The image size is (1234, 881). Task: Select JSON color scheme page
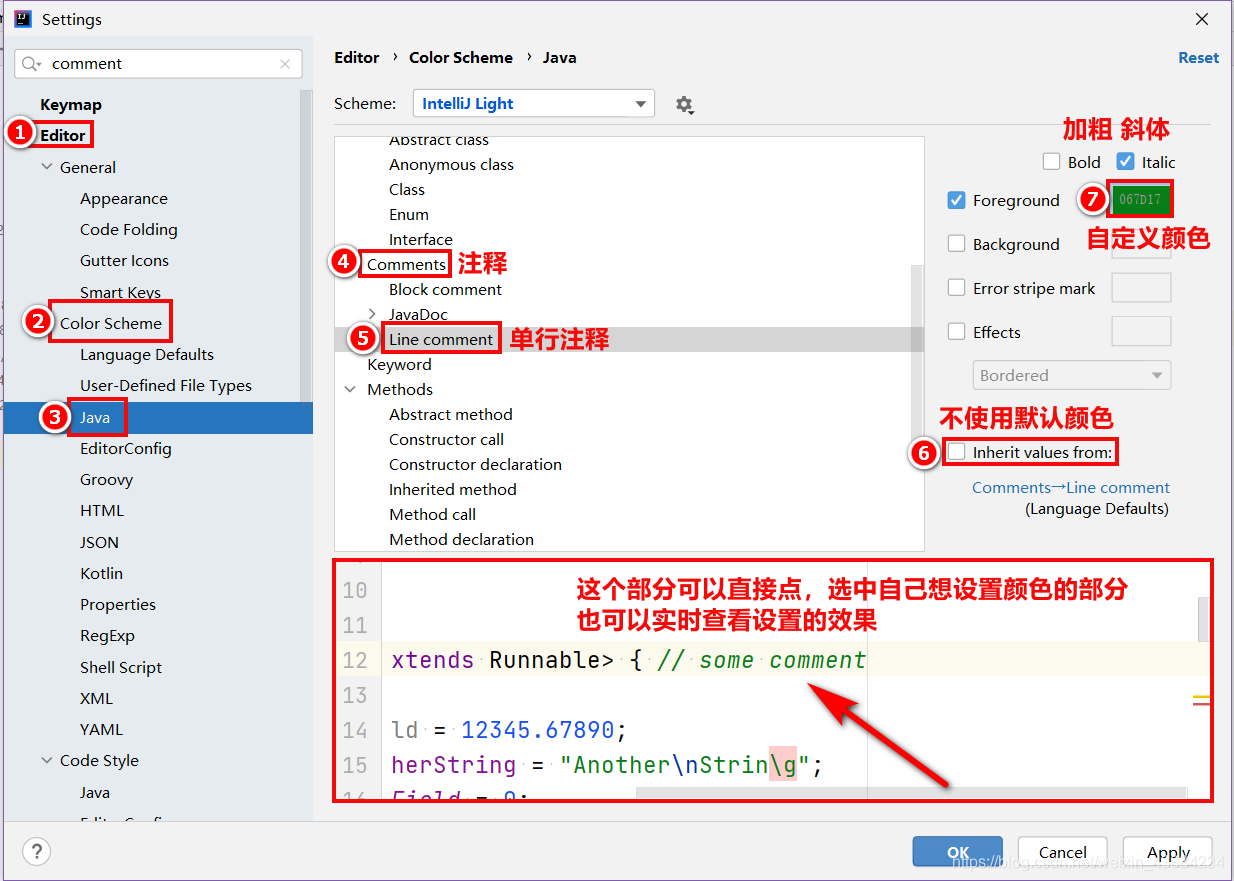point(100,542)
